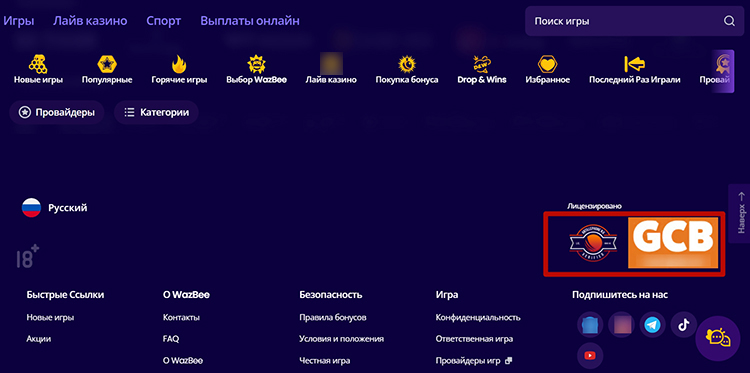Click the Быстрые Ссылки heading
The width and height of the screenshot is (750, 373).
pyautogui.click(x=65, y=295)
